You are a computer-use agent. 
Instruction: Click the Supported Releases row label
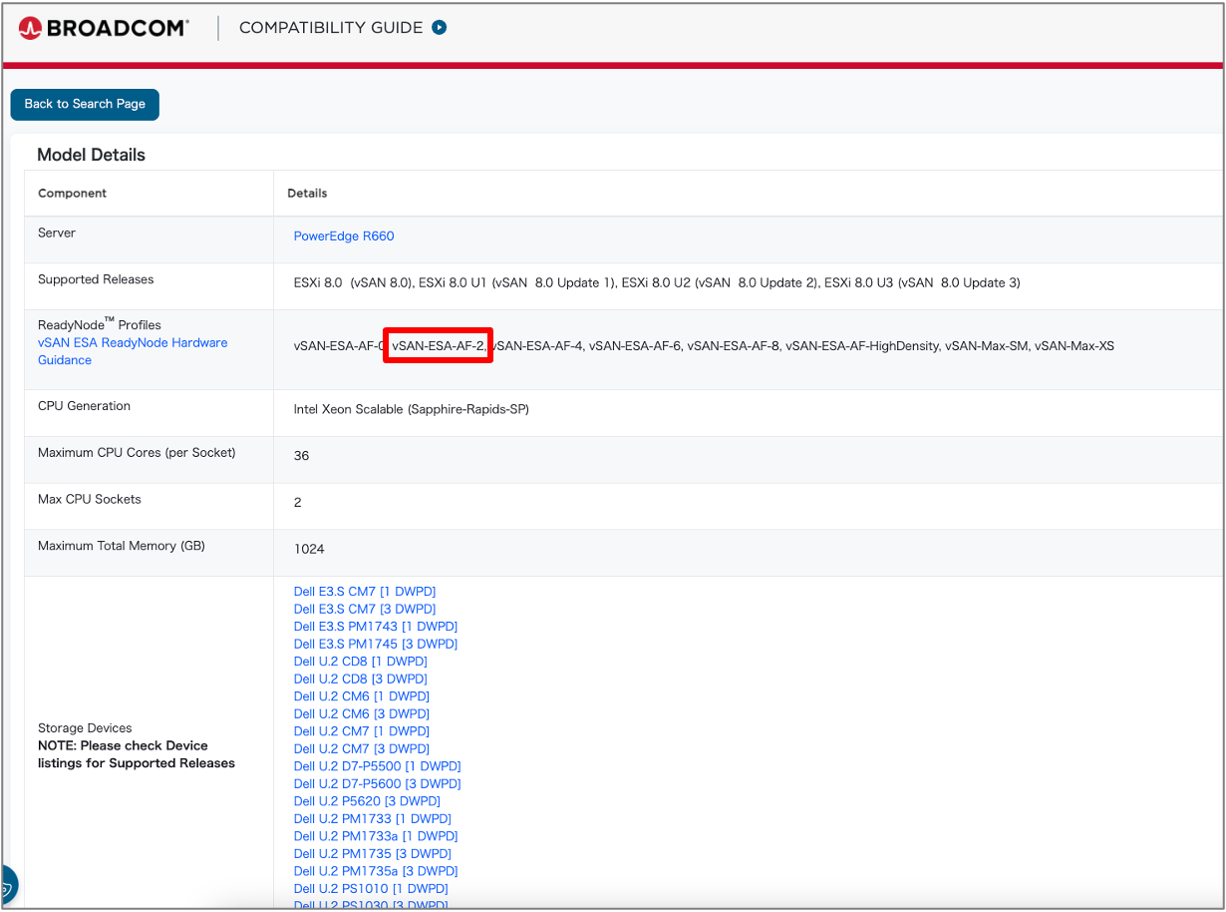96,280
